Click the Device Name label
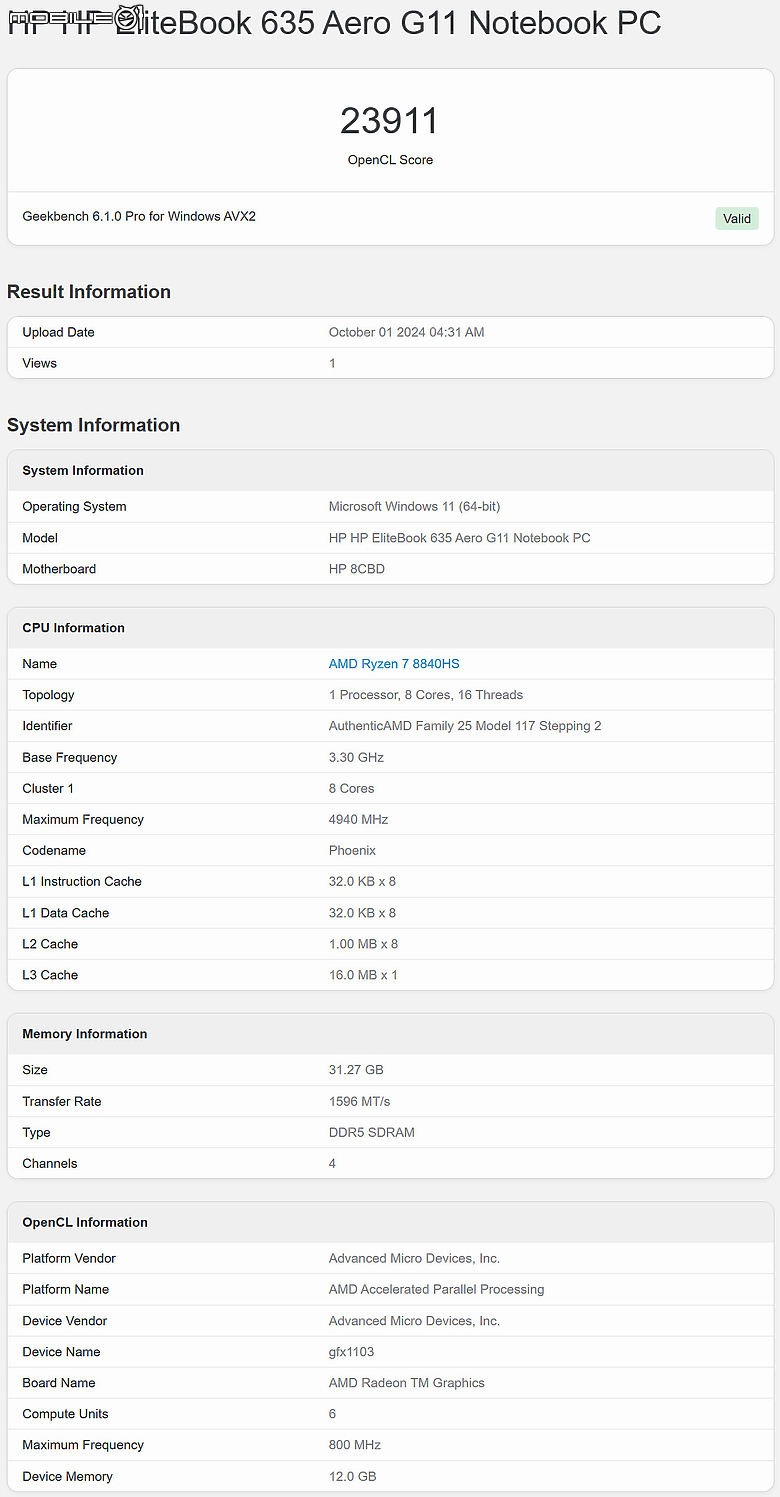 [61, 1352]
